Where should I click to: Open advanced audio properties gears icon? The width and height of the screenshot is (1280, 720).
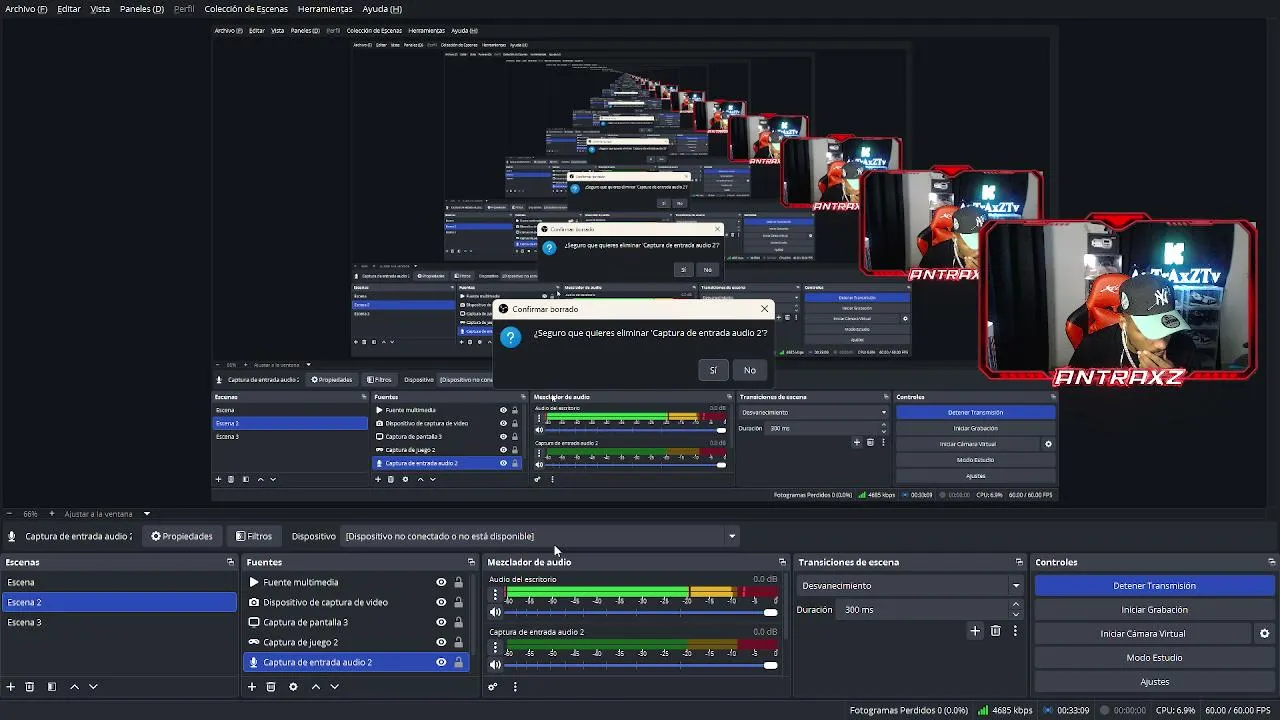click(x=493, y=687)
